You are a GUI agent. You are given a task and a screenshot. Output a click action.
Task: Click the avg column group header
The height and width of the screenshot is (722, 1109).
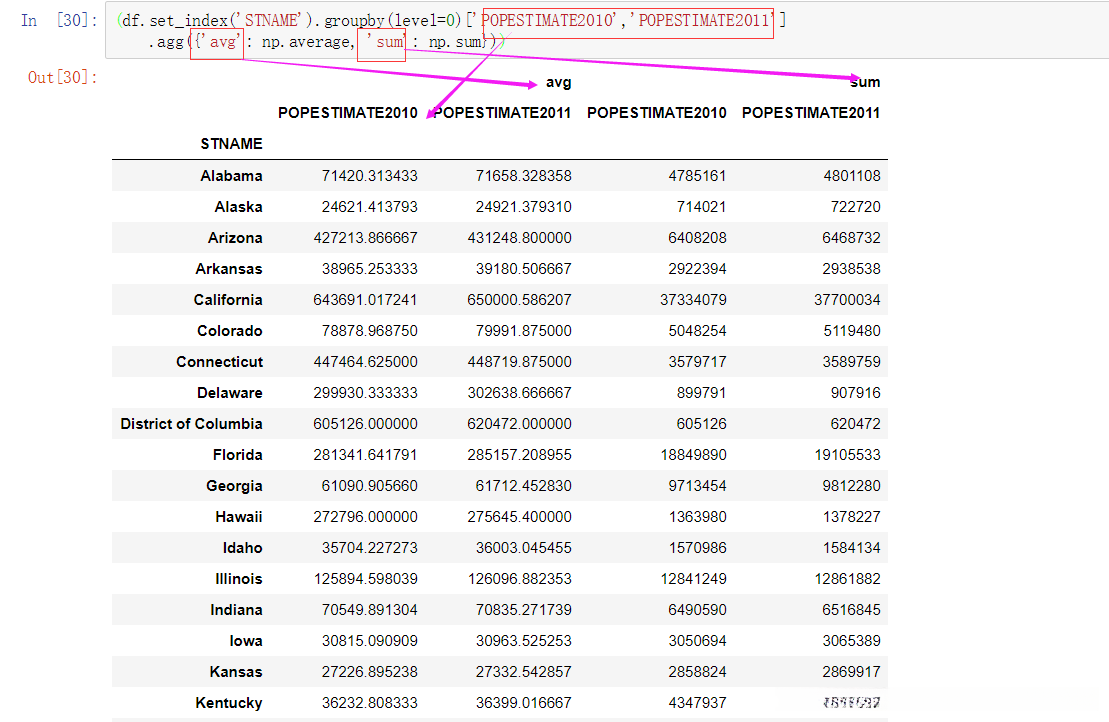pos(558,82)
